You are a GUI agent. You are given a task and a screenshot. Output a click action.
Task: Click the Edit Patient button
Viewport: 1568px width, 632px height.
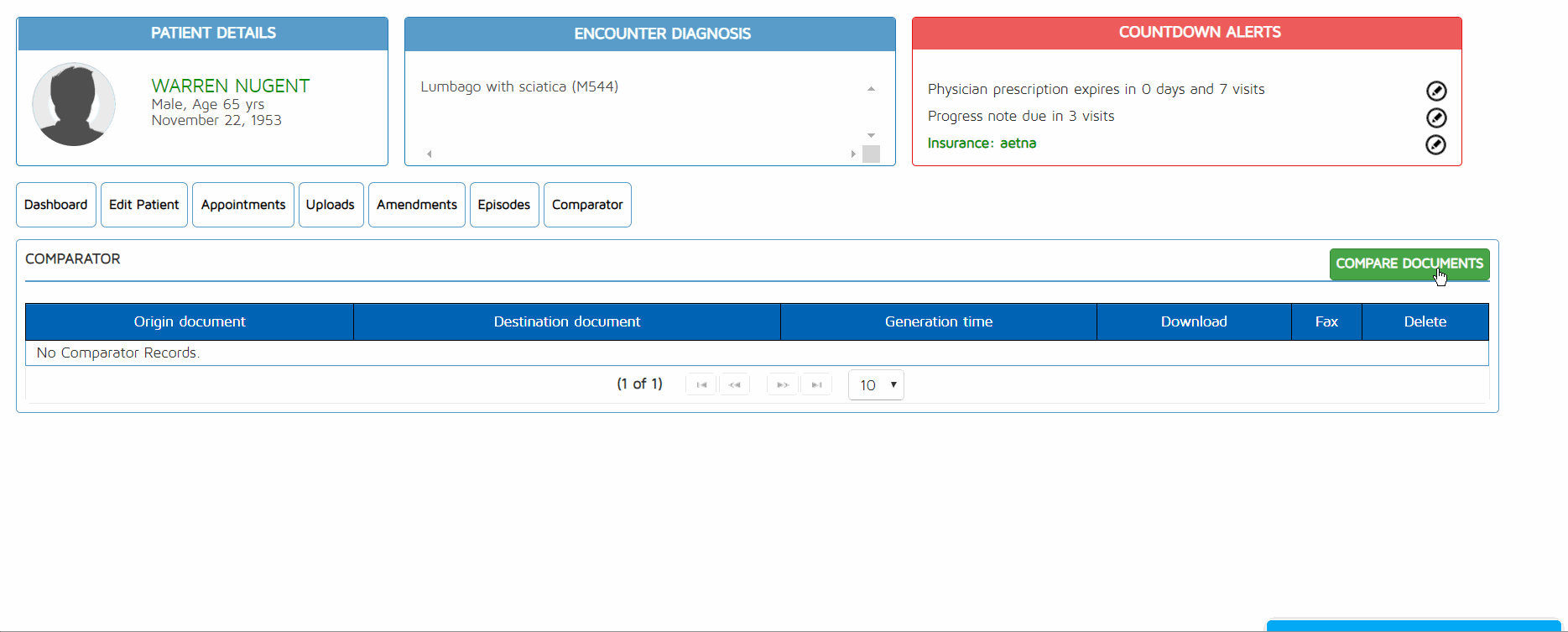[x=144, y=205]
